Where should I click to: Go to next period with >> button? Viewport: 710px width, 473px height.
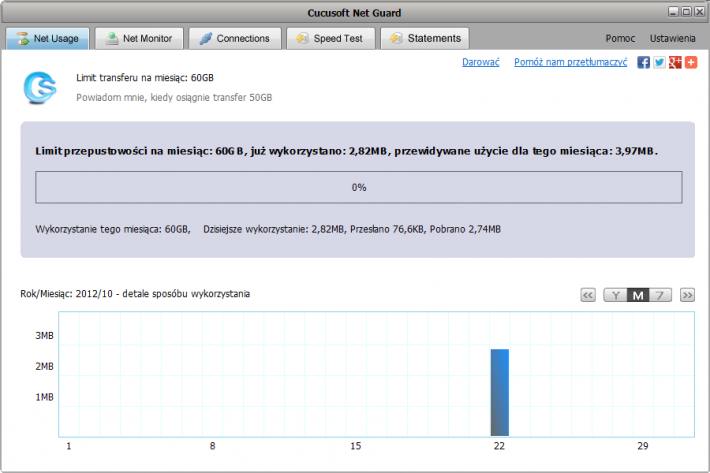pyautogui.click(x=687, y=295)
